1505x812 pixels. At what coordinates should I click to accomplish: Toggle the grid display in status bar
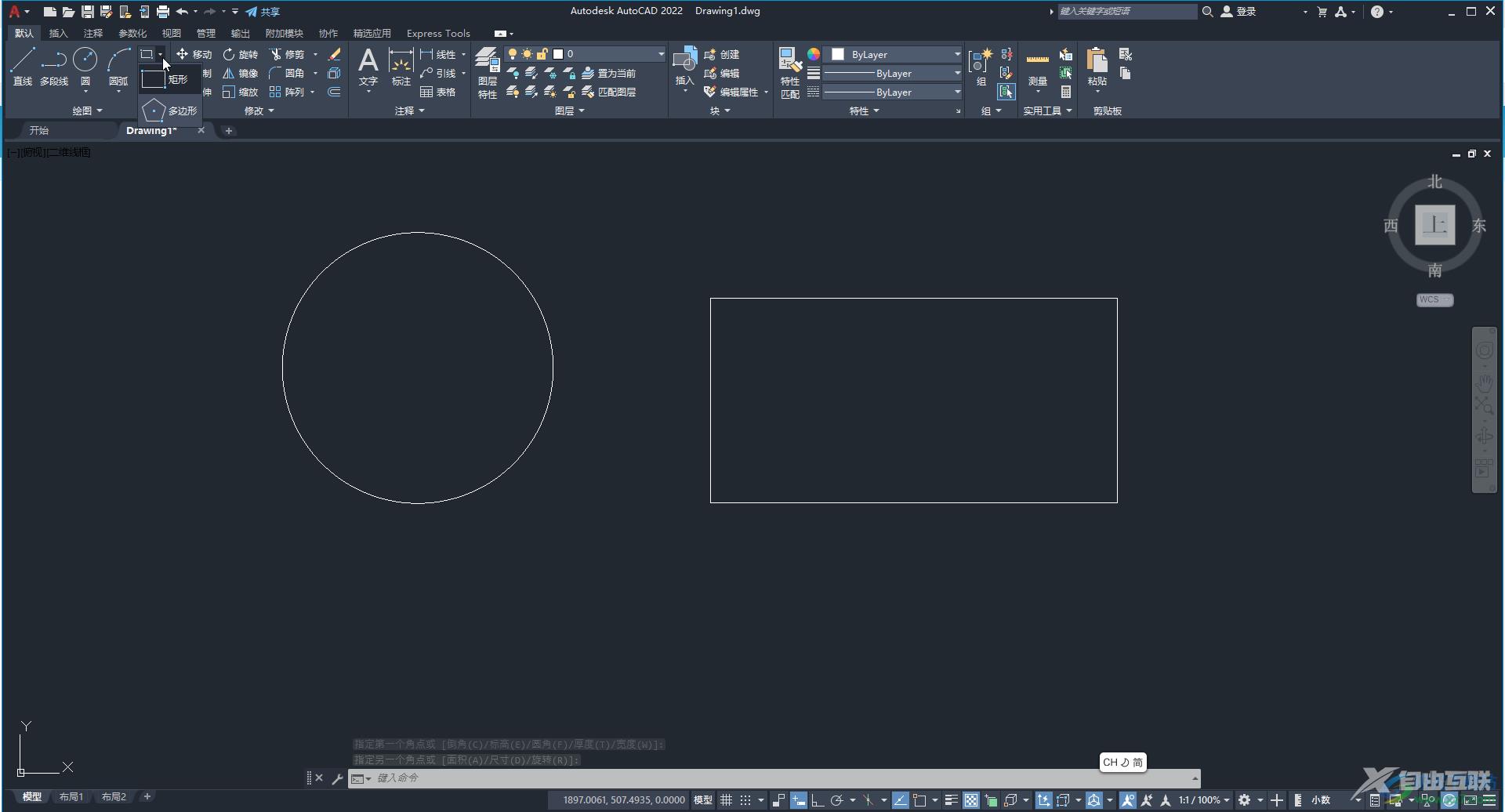727,800
